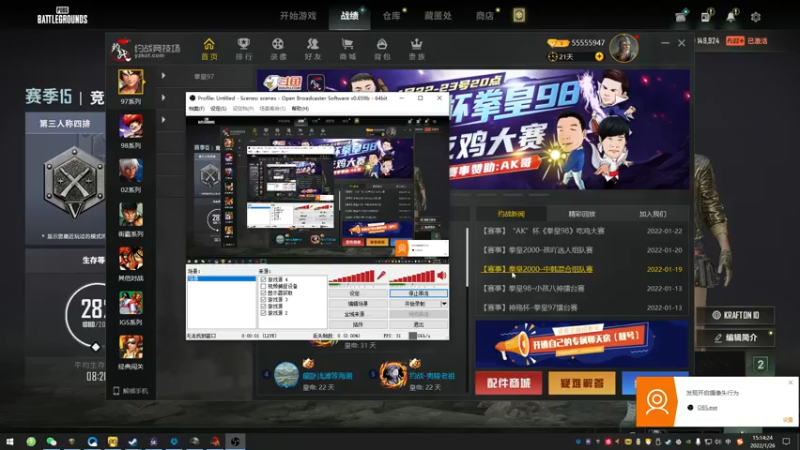Toggle the 显示器获取 source checkbox

tap(263, 293)
